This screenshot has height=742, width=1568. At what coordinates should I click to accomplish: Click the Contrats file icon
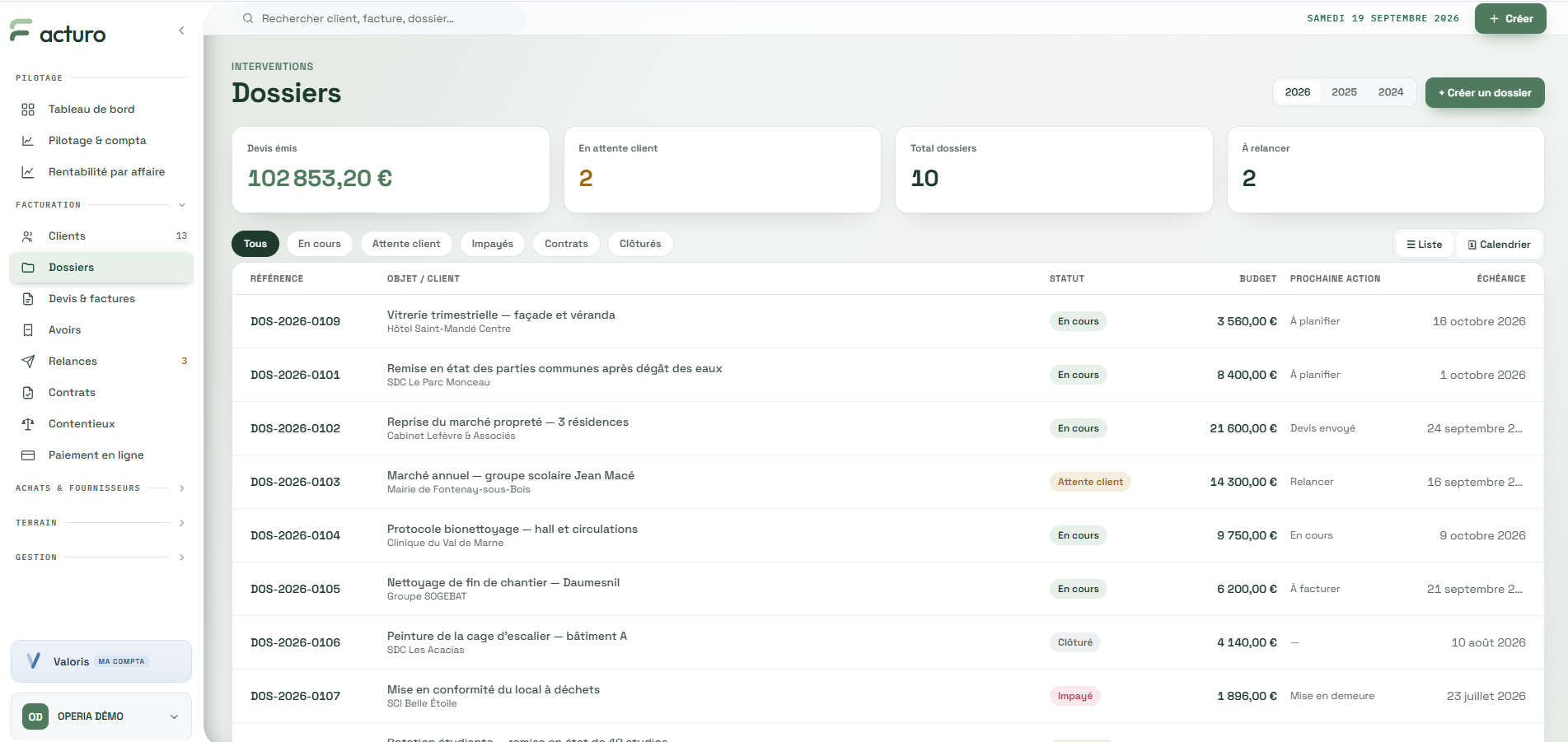28,393
